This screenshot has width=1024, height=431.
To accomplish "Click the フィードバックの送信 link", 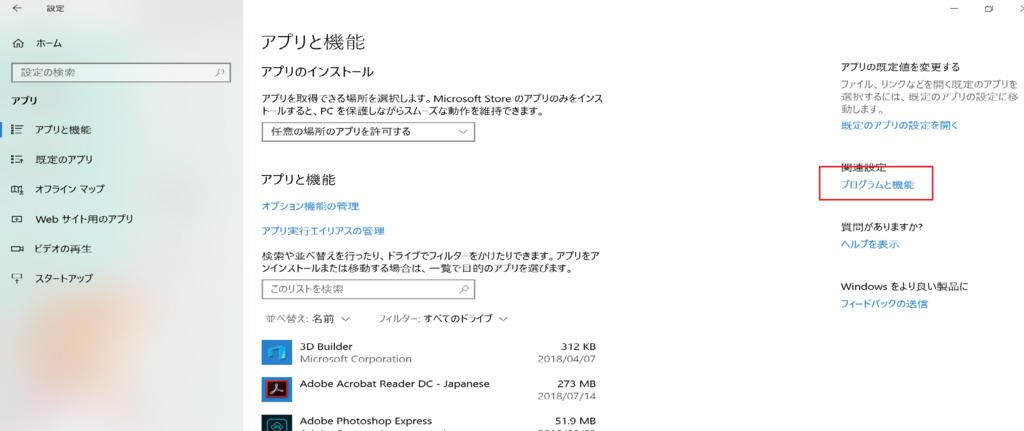I will tap(884, 304).
